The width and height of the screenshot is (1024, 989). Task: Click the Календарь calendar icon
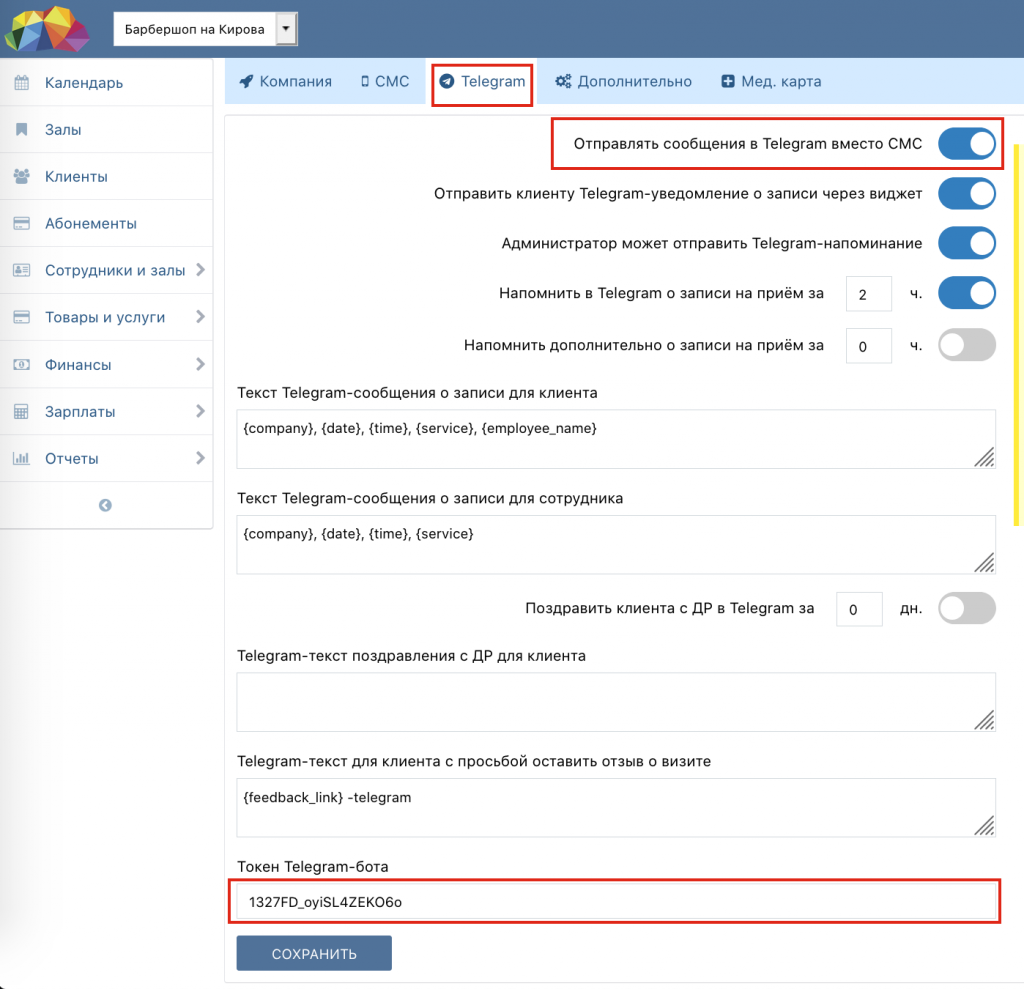pos(22,82)
